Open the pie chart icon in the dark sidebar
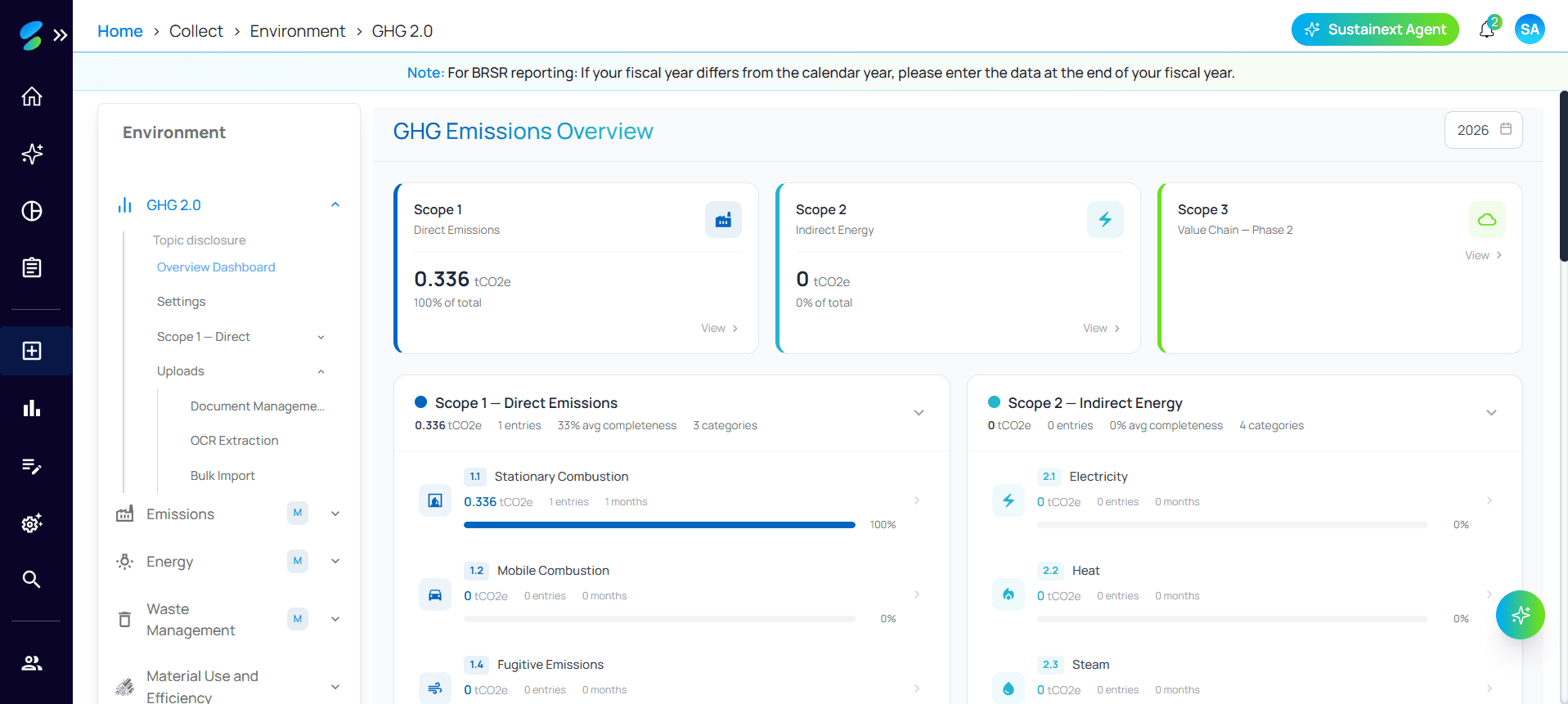 (32, 211)
